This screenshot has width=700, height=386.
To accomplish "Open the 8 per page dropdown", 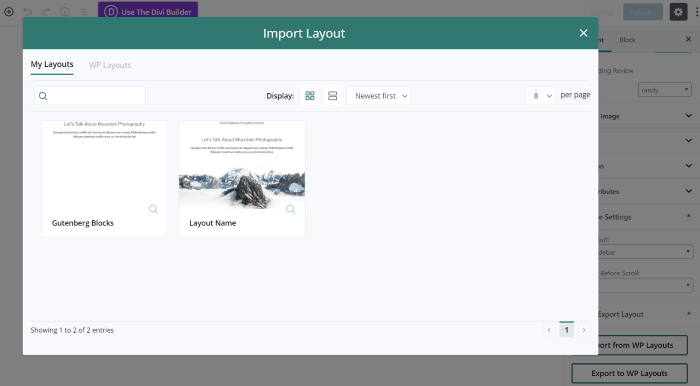I will click(x=541, y=96).
